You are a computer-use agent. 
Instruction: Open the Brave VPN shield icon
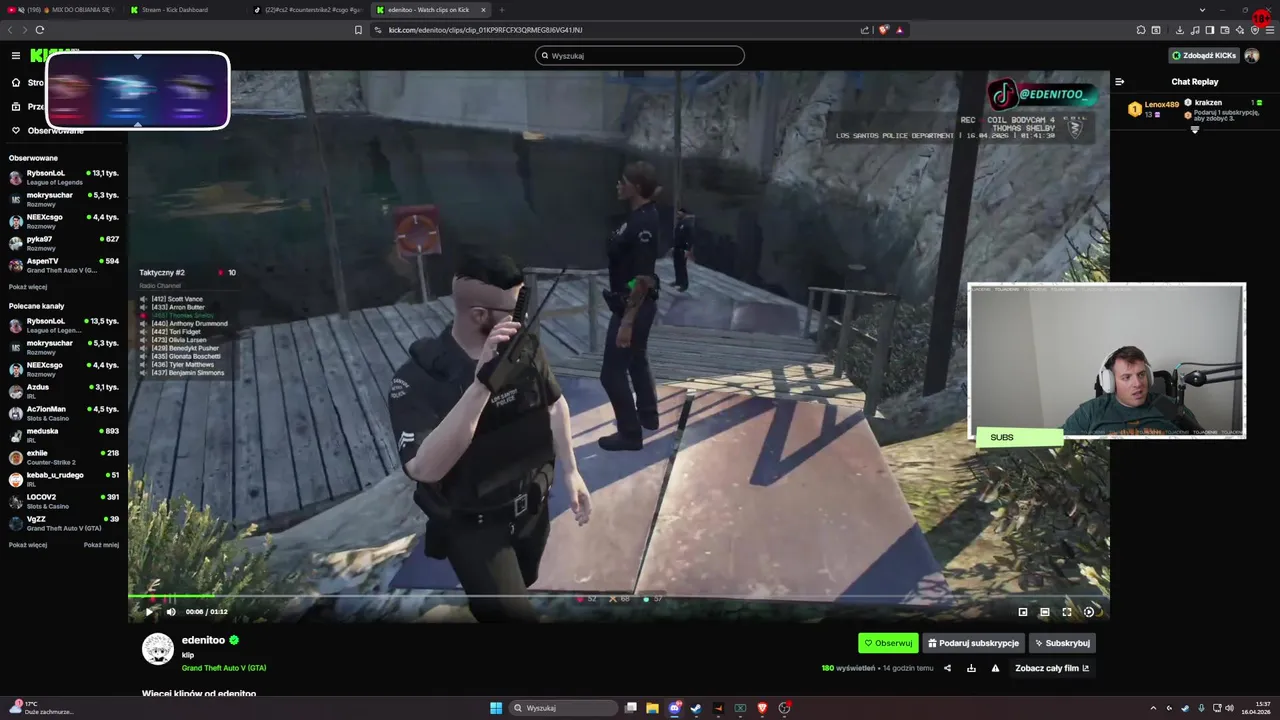point(1255,30)
